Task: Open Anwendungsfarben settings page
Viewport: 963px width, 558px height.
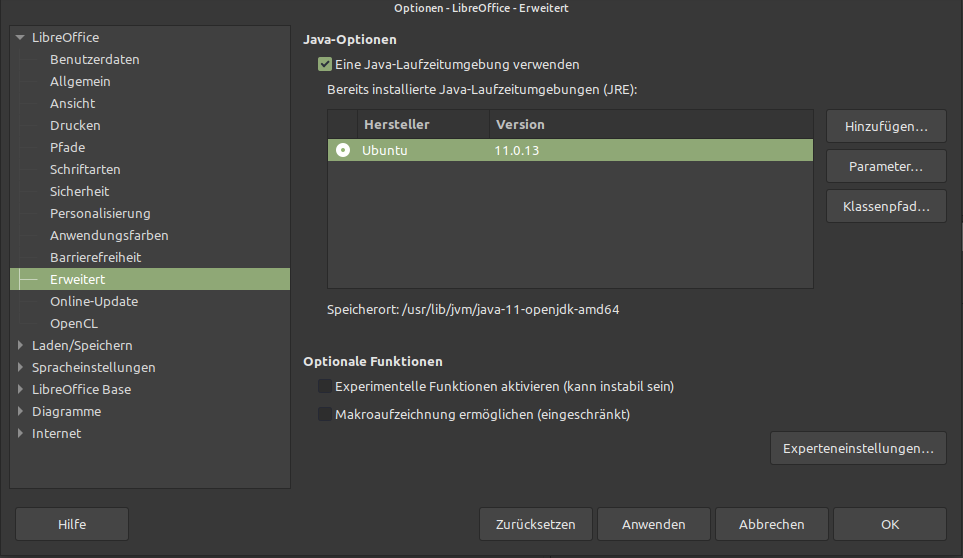Action: (109, 236)
